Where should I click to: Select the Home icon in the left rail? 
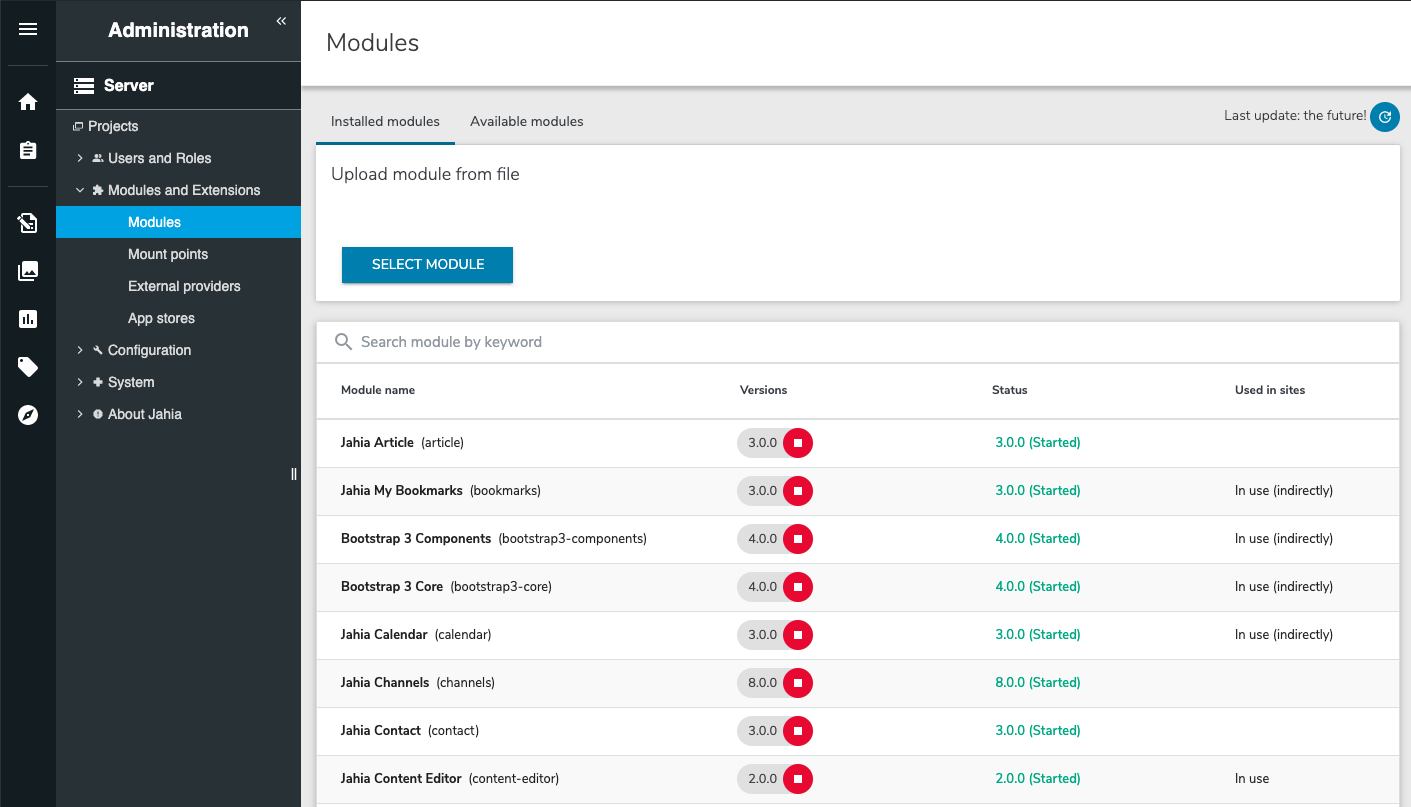(x=27, y=101)
